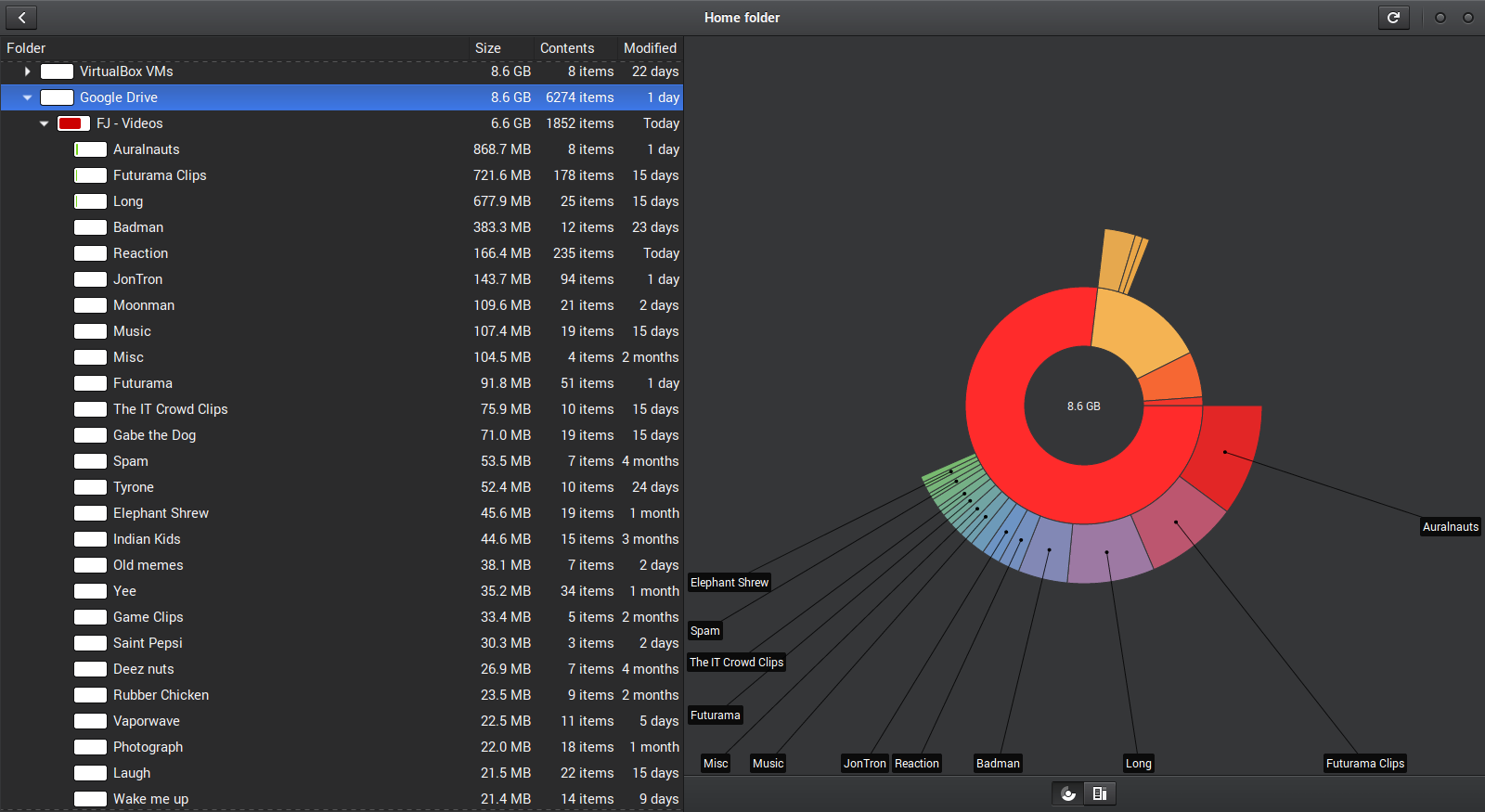This screenshot has height=812, width=1485.
Task: Click the red usage bar beside FJ - Videos
Action: (73, 123)
